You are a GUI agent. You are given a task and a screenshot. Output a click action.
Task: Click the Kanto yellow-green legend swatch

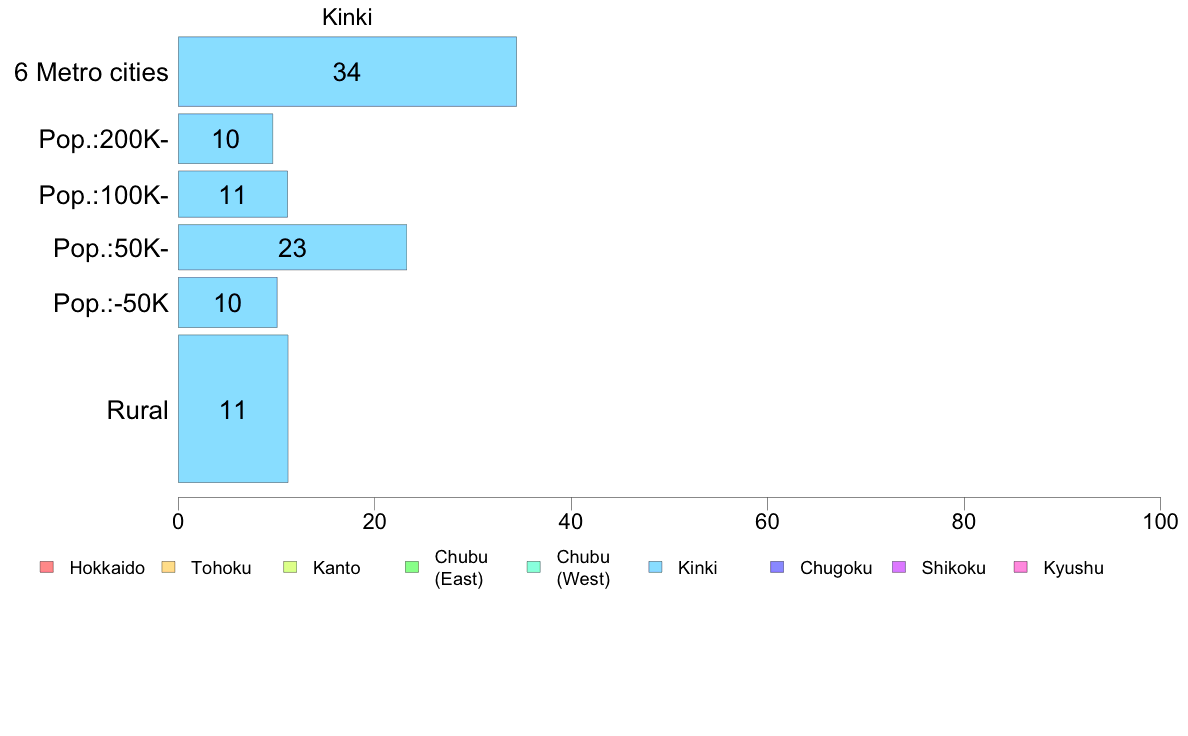pyautogui.click(x=290, y=567)
